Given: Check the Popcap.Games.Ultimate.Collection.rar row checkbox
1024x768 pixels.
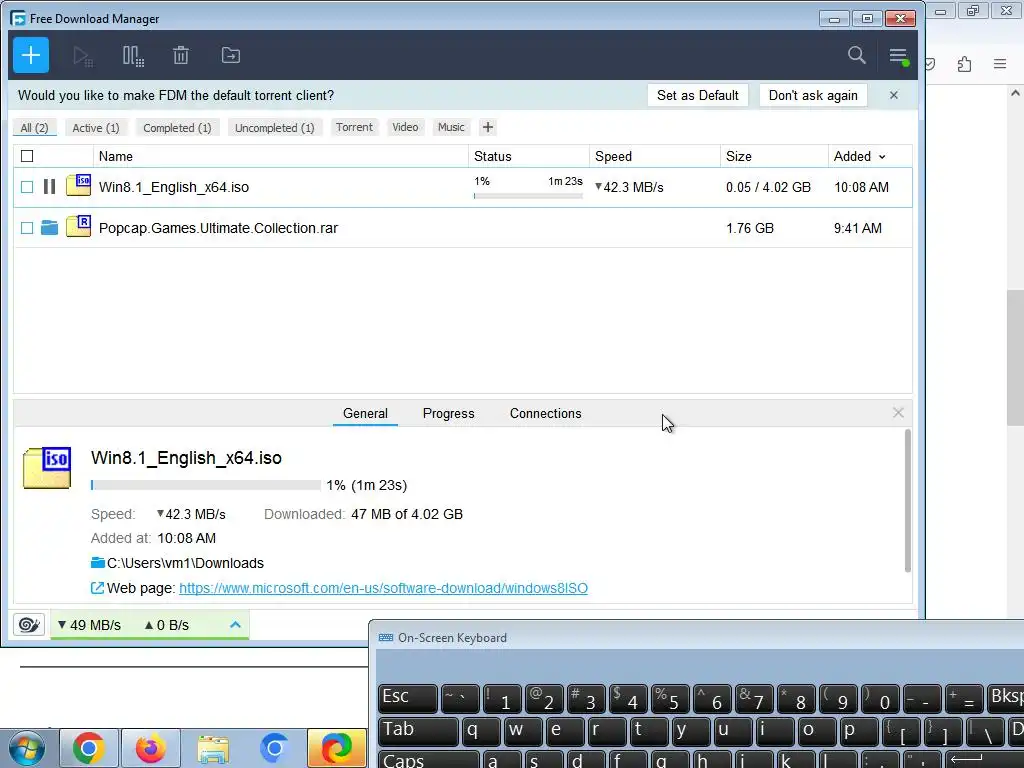Looking at the screenshot, I should (27, 228).
